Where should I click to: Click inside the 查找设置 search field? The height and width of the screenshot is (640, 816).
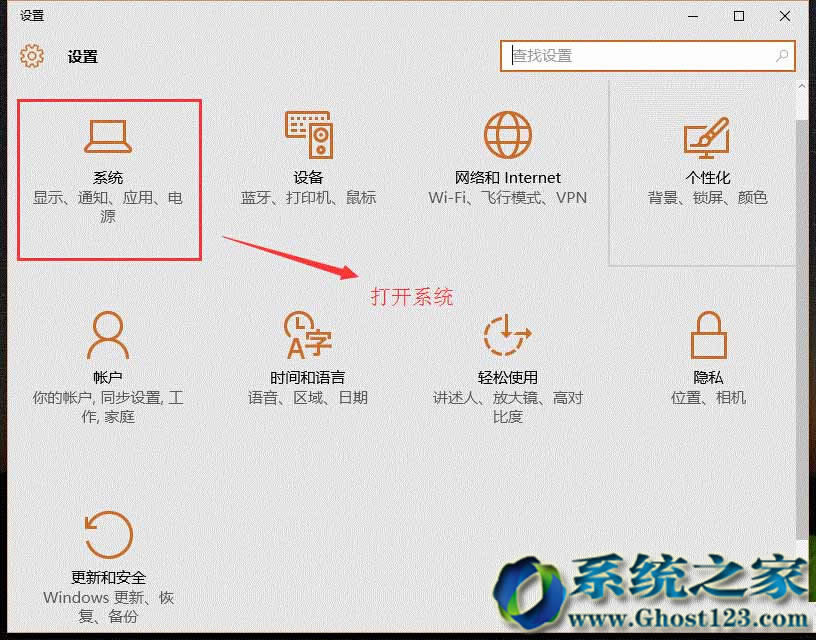(640, 57)
